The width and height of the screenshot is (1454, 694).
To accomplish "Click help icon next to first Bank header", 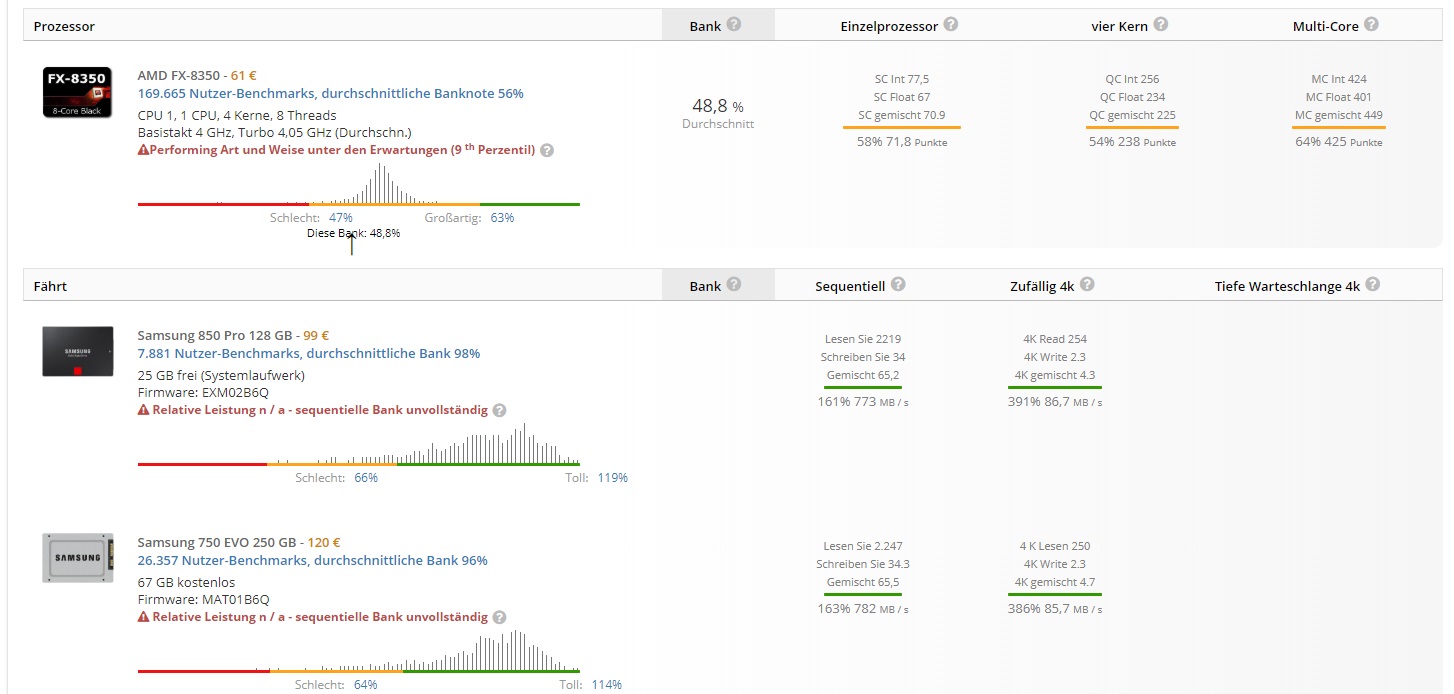I will coord(734,24).
